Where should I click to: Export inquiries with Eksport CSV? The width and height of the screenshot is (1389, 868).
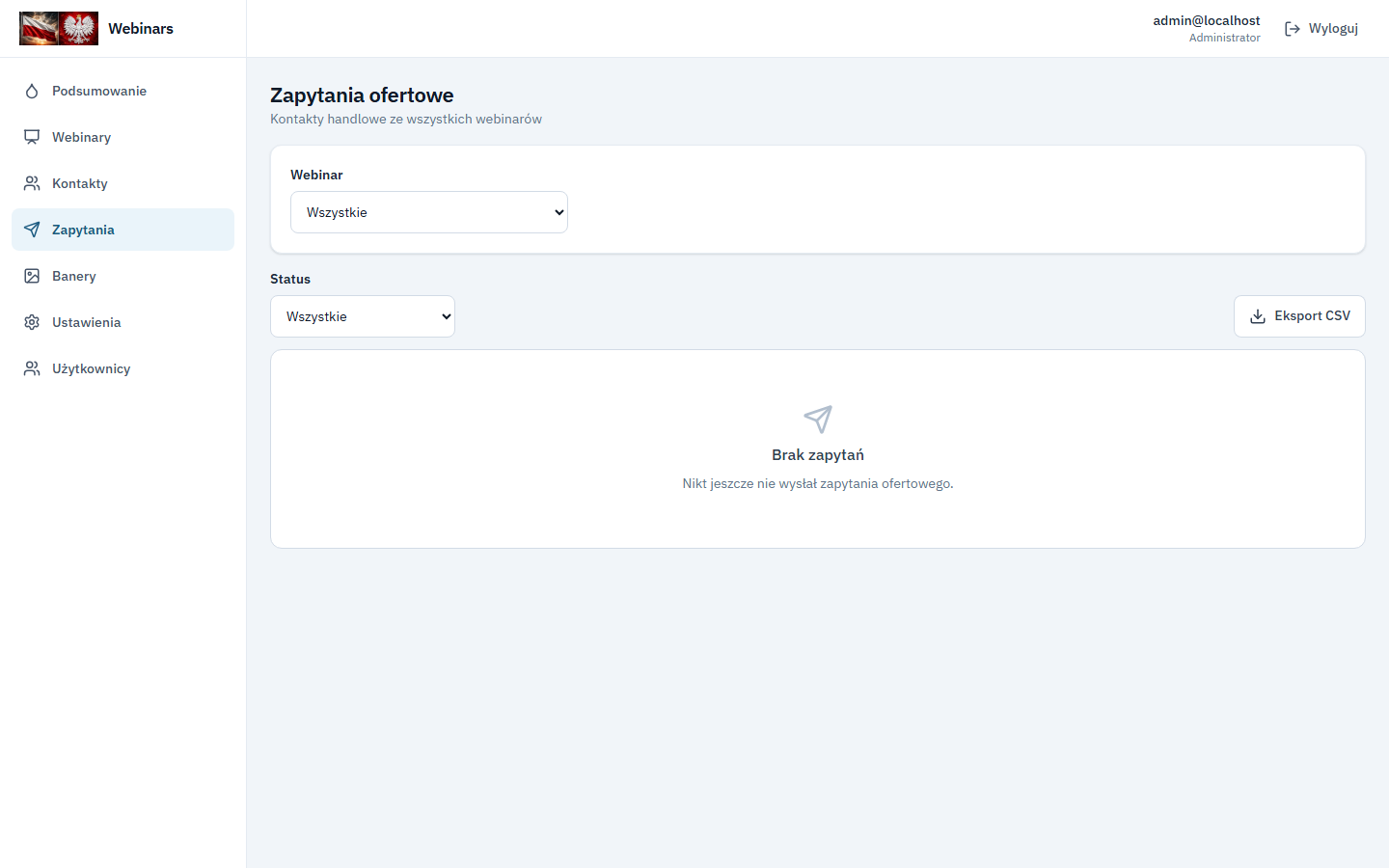coord(1299,316)
